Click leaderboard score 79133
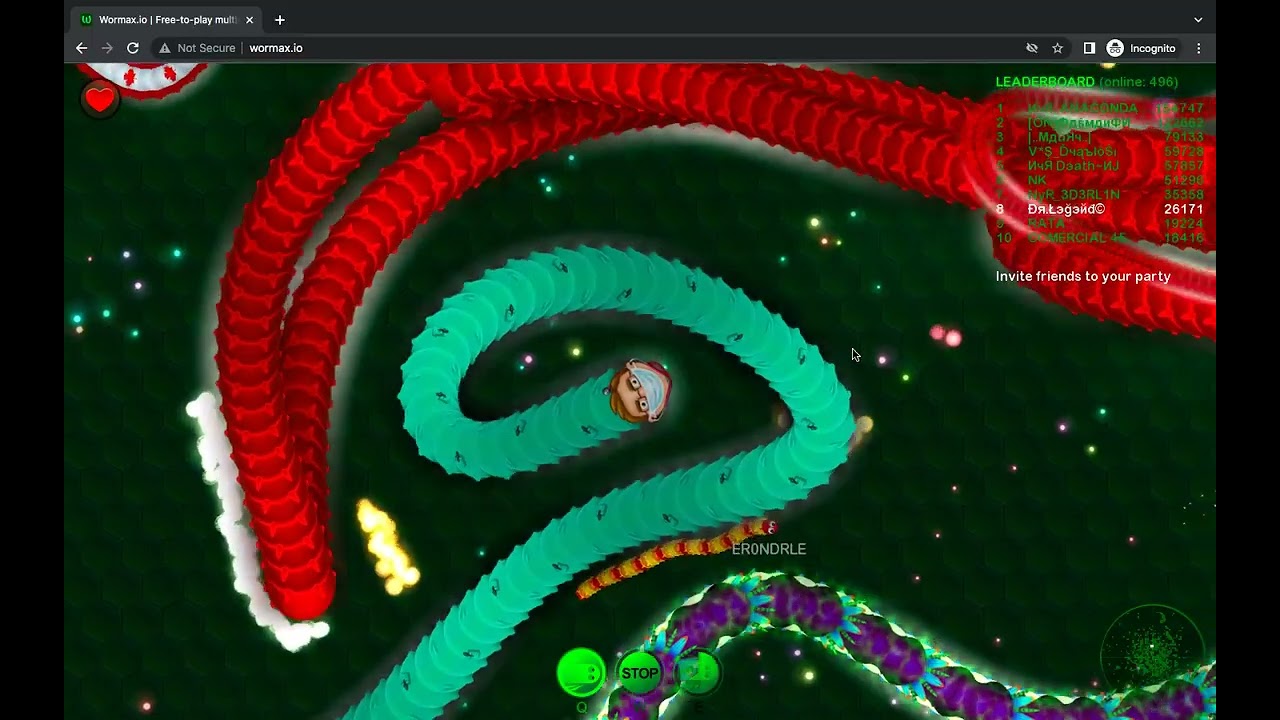This screenshot has width=1280, height=720. tap(1184, 137)
